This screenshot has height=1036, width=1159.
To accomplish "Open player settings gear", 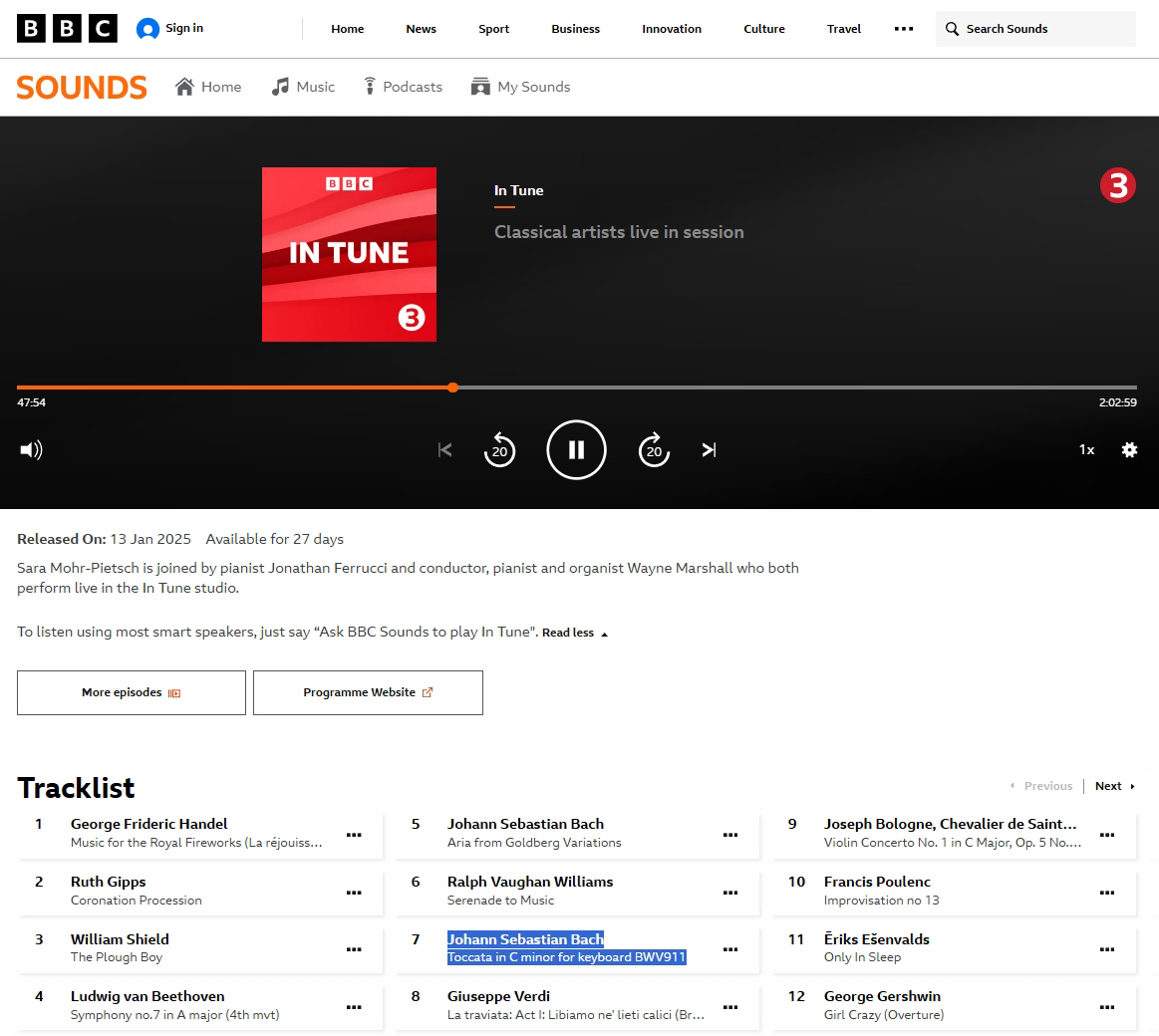I will click(x=1129, y=450).
